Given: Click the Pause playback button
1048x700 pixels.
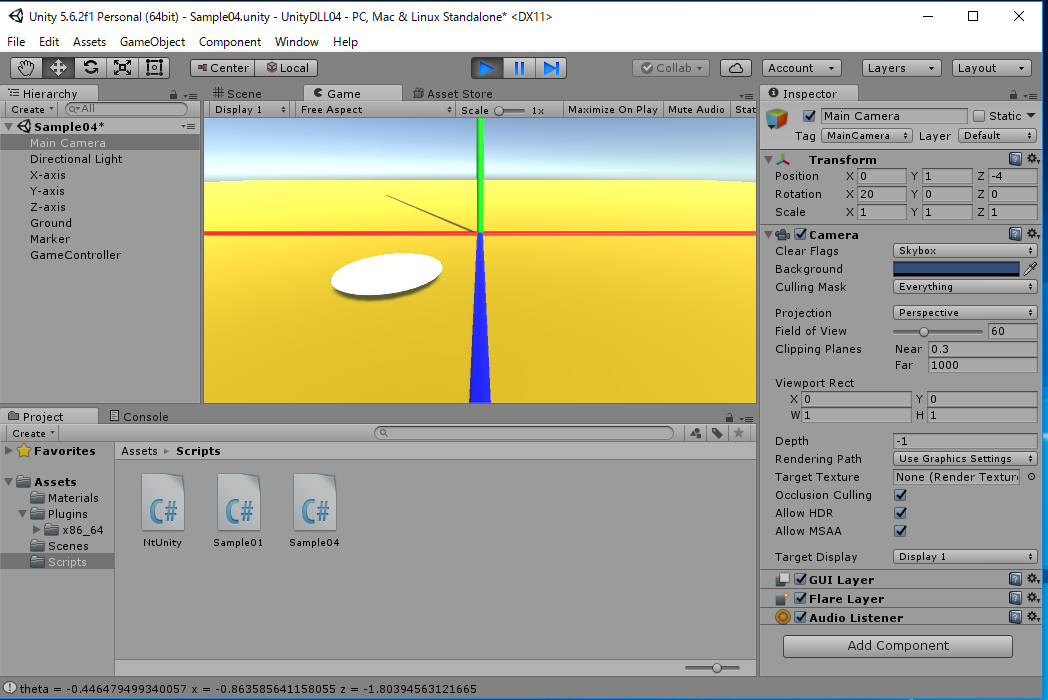Looking at the screenshot, I should pyautogui.click(x=519, y=68).
